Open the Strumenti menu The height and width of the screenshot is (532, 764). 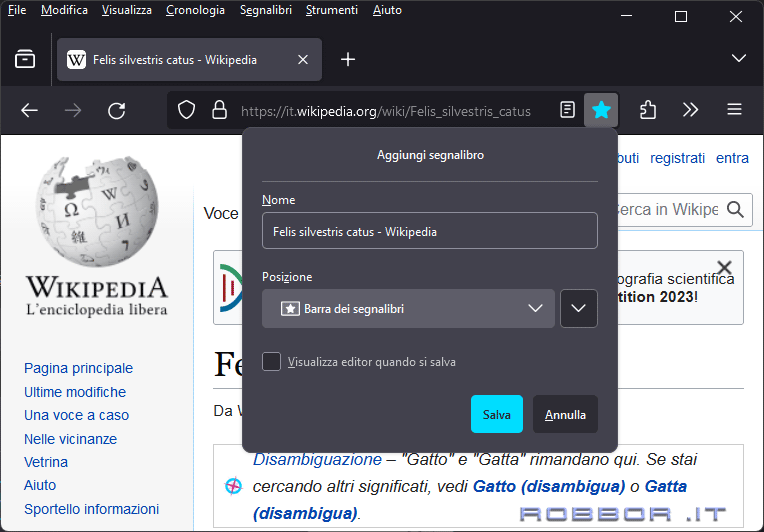coord(332,10)
